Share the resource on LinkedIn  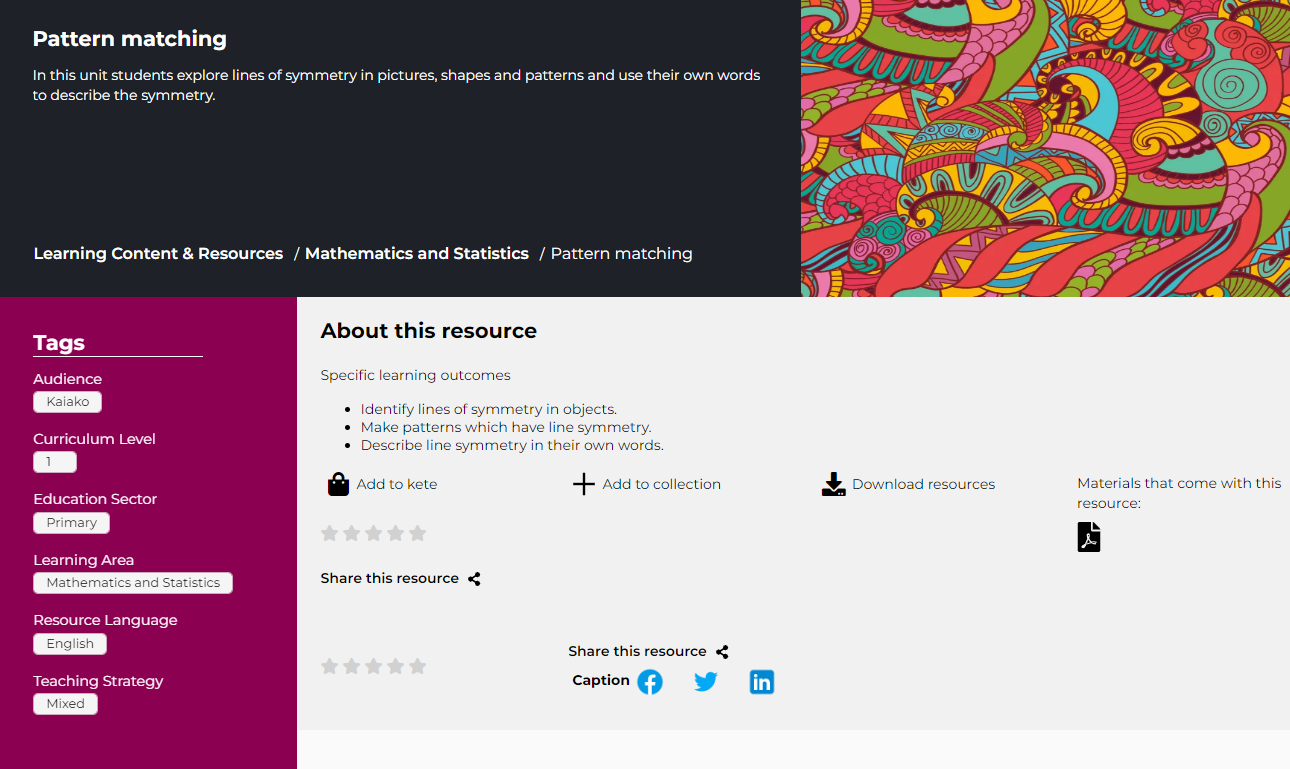coord(762,682)
